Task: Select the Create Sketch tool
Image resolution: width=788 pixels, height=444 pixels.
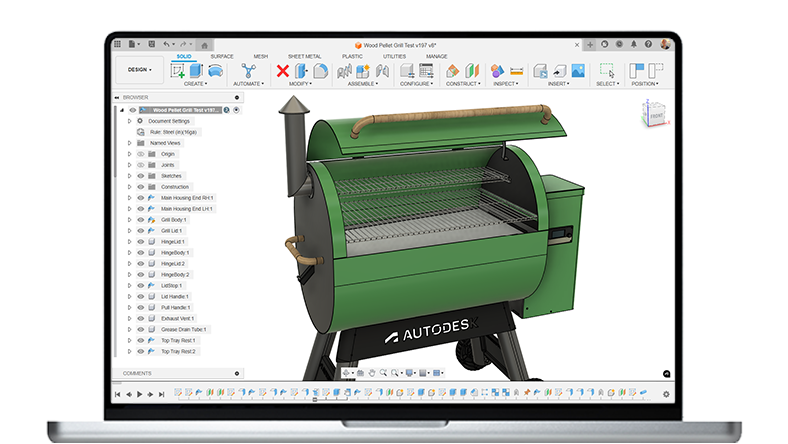Action: [177, 71]
